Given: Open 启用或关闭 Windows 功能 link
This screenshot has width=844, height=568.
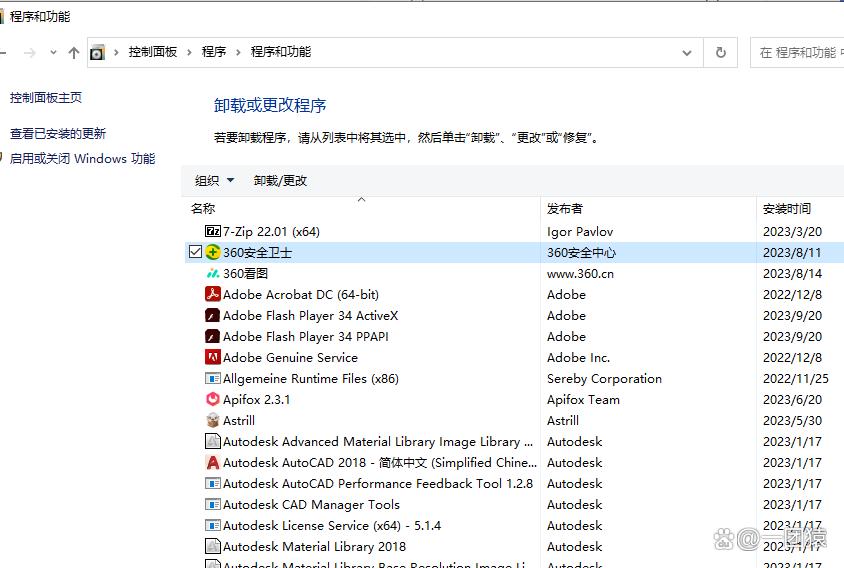Looking at the screenshot, I should point(82,158).
